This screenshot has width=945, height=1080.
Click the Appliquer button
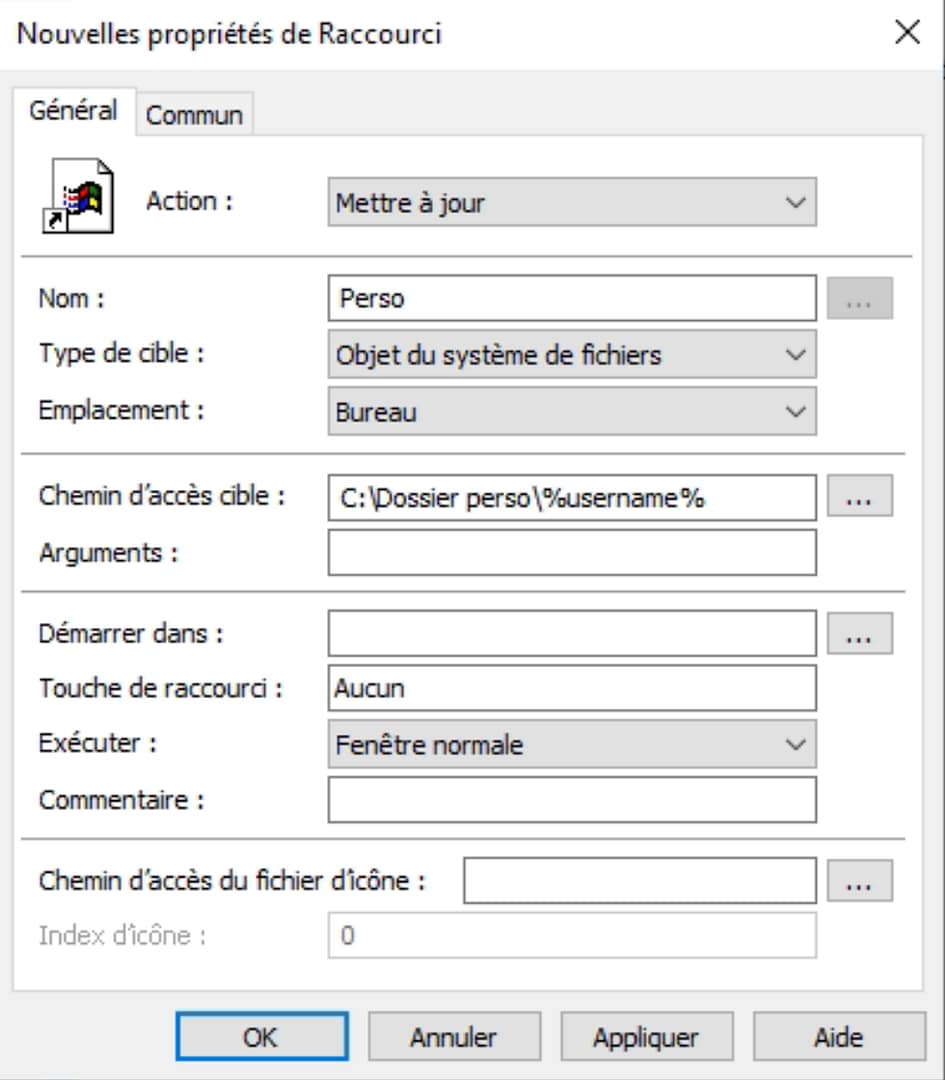tap(646, 1037)
